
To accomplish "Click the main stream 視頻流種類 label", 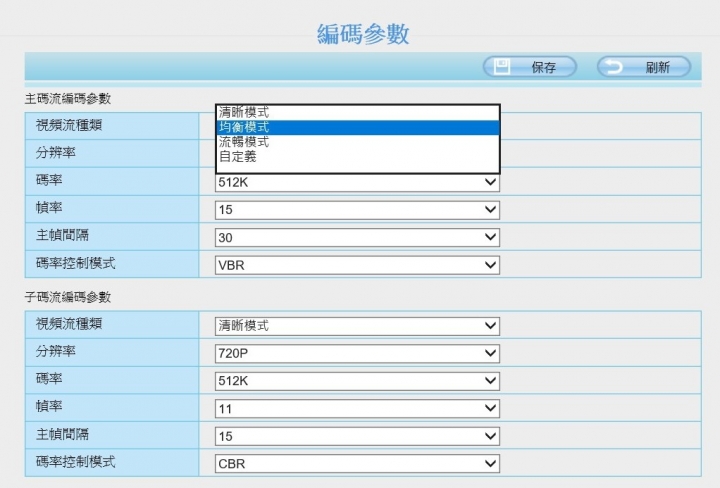I will pyautogui.click(x=69, y=125).
